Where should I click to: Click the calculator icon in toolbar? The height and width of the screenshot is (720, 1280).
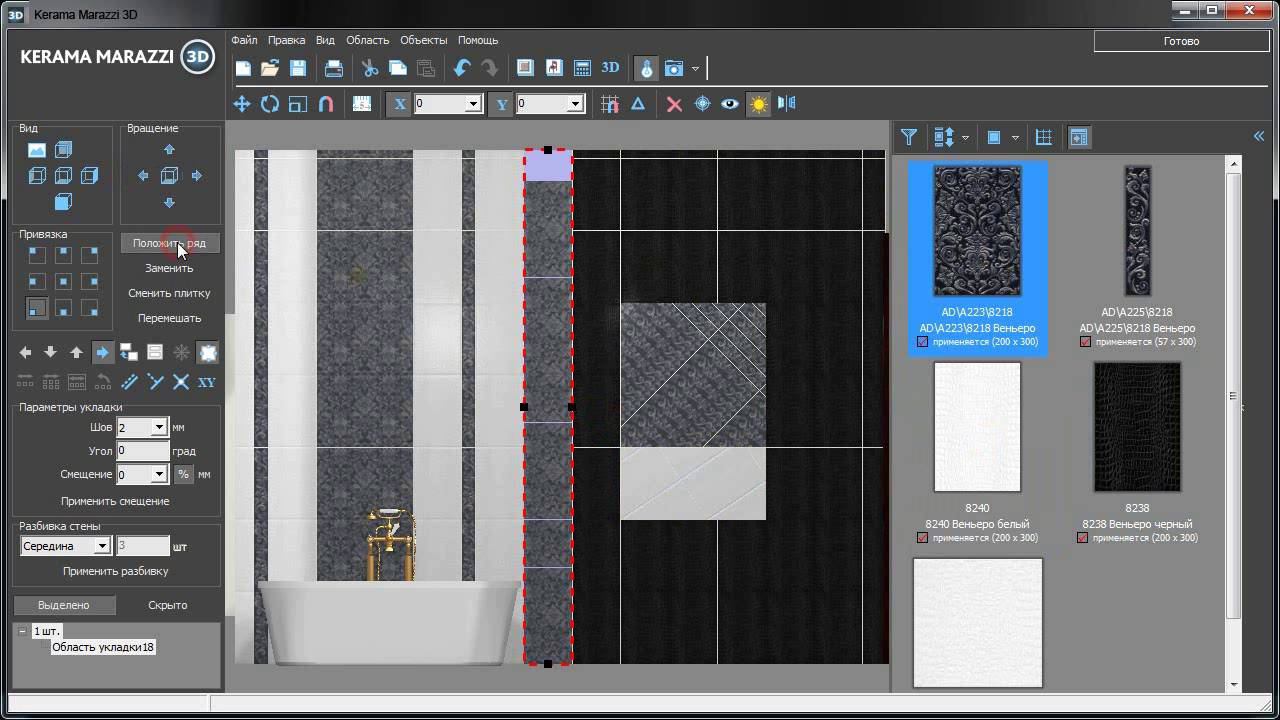[582, 68]
